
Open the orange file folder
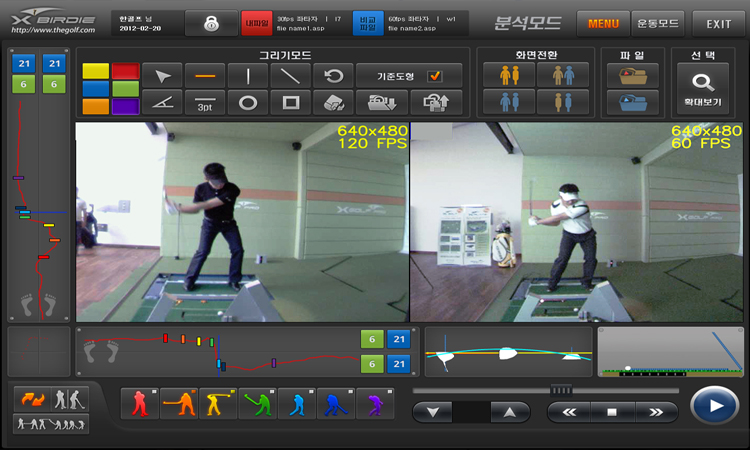click(x=632, y=76)
